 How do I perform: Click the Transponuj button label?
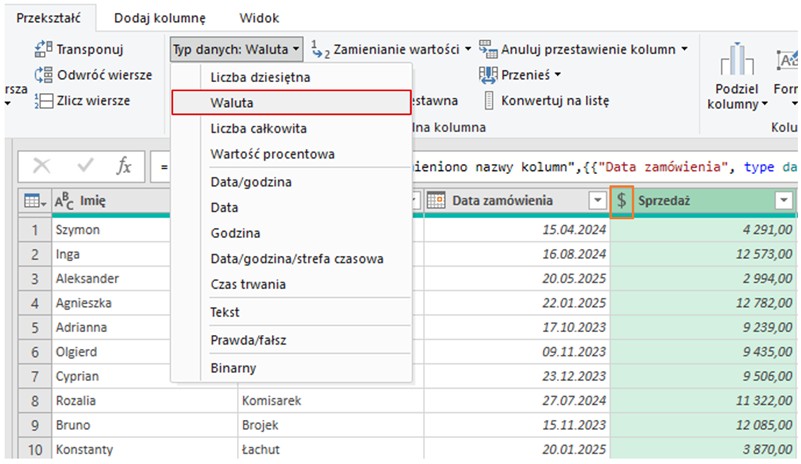[90, 50]
